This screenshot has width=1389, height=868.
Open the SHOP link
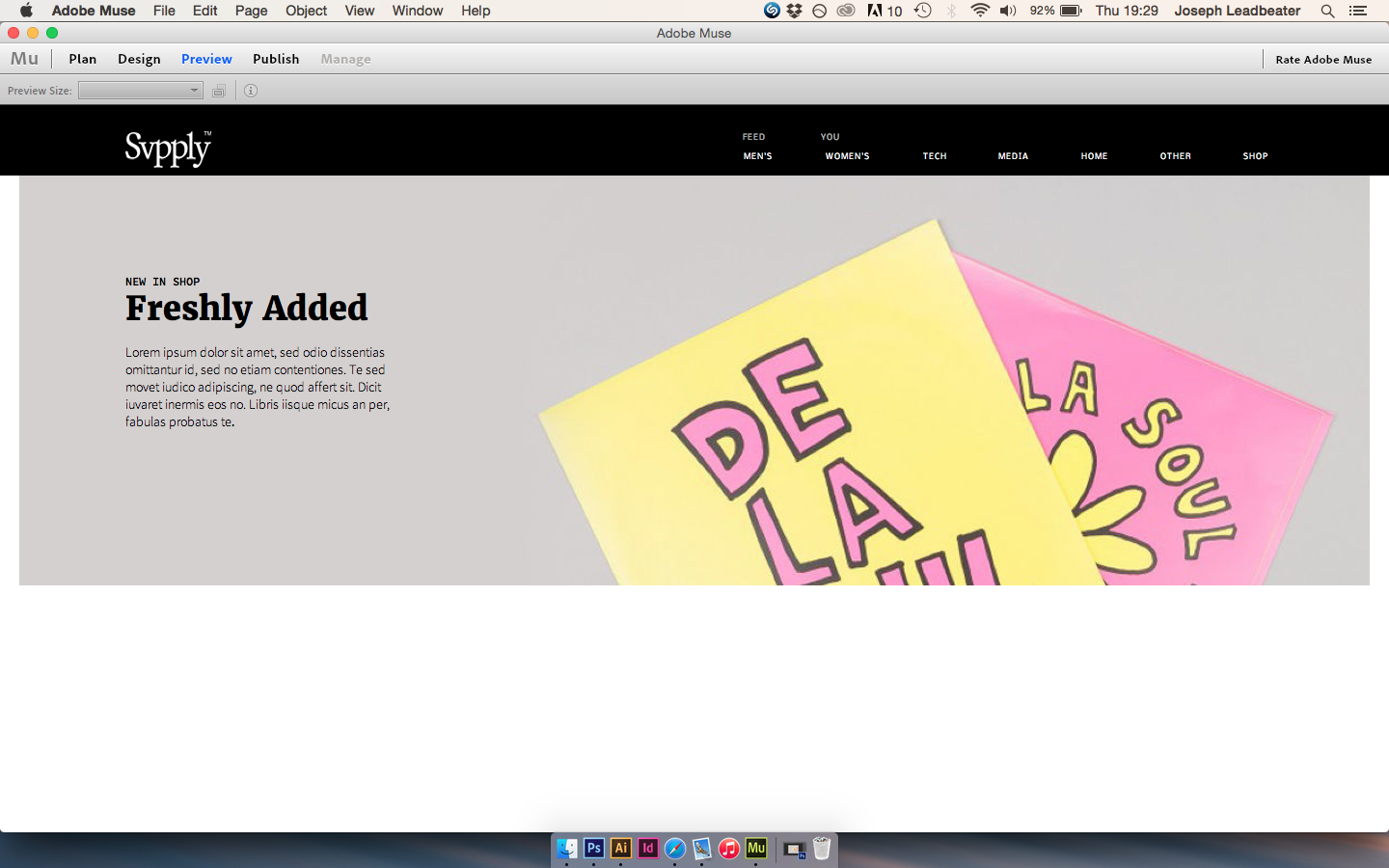point(1255,156)
